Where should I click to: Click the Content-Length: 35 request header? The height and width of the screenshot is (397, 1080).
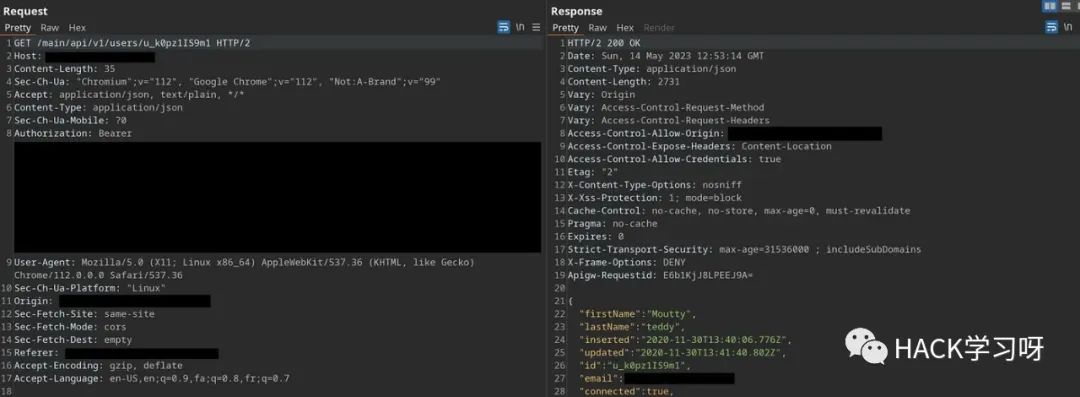[65, 69]
